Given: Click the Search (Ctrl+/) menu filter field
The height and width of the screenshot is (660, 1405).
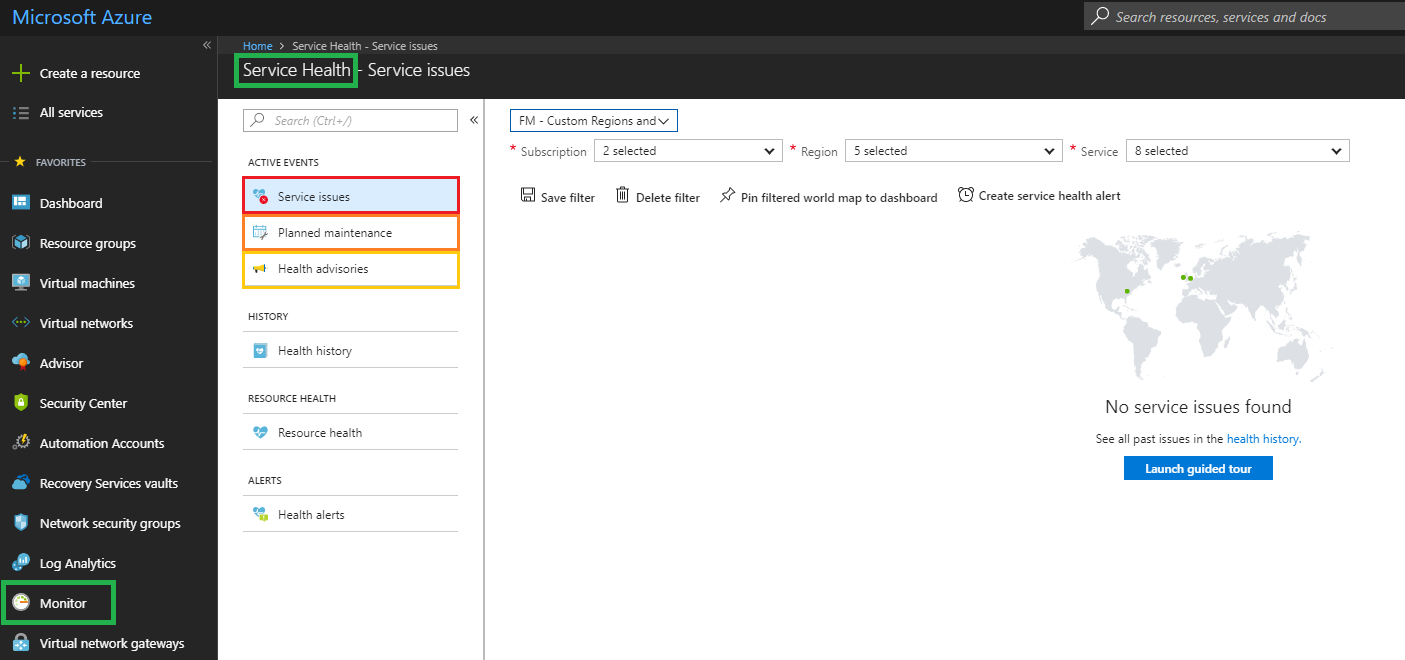Looking at the screenshot, I should (x=351, y=120).
